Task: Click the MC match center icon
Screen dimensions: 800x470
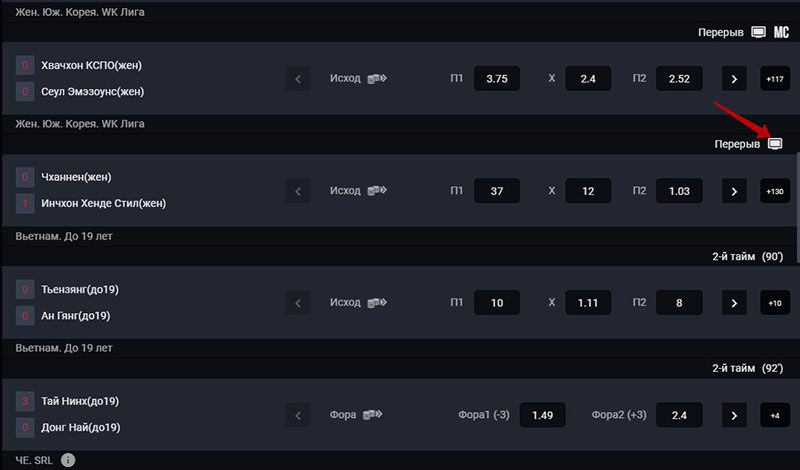Action: [781, 32]
